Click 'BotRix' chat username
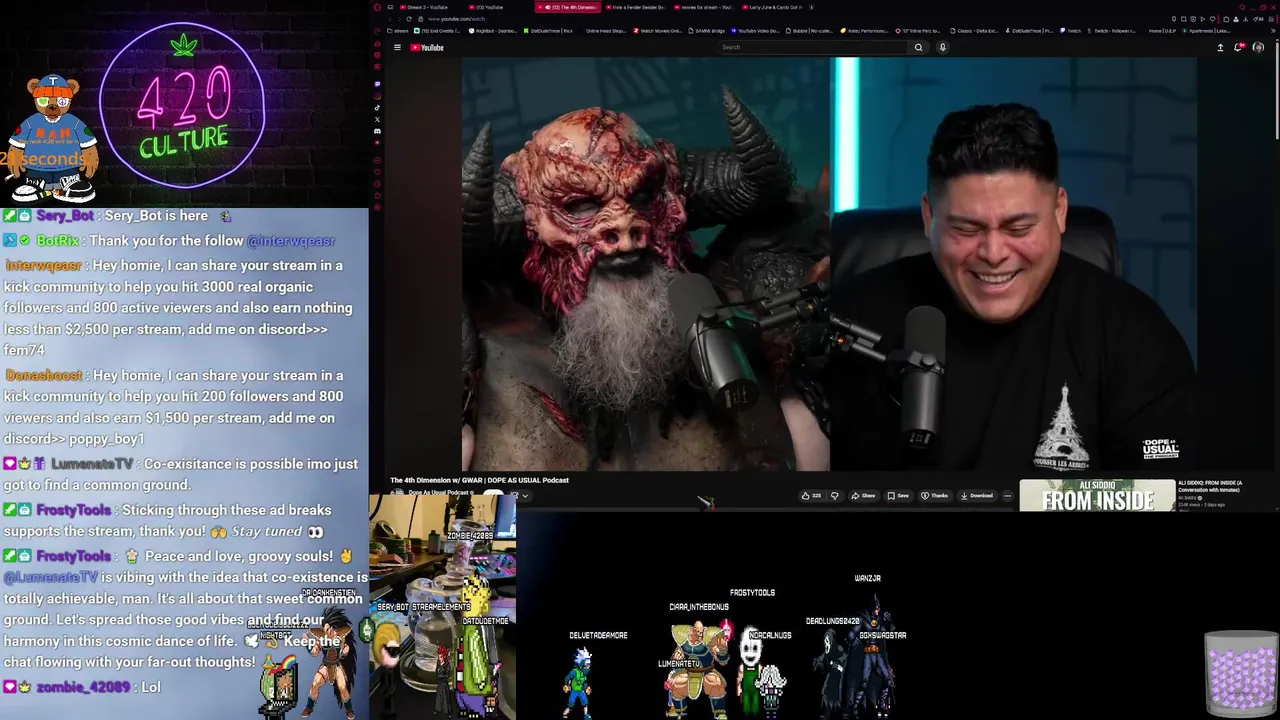1280x720 pixels. coord(57,241)
